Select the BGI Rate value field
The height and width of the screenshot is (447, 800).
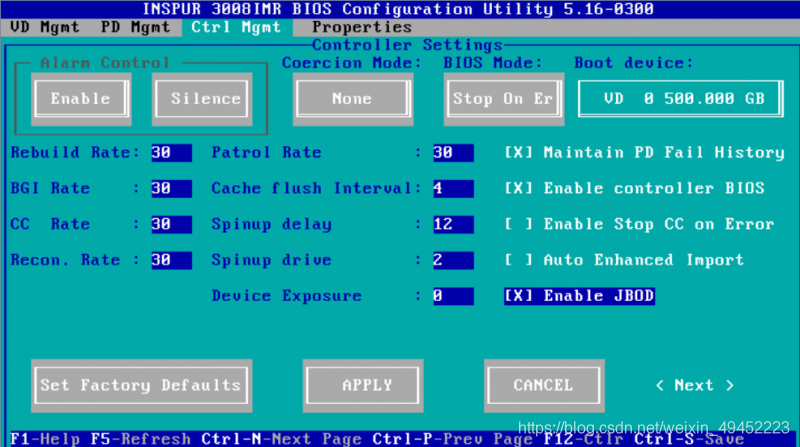click(171, 188)
